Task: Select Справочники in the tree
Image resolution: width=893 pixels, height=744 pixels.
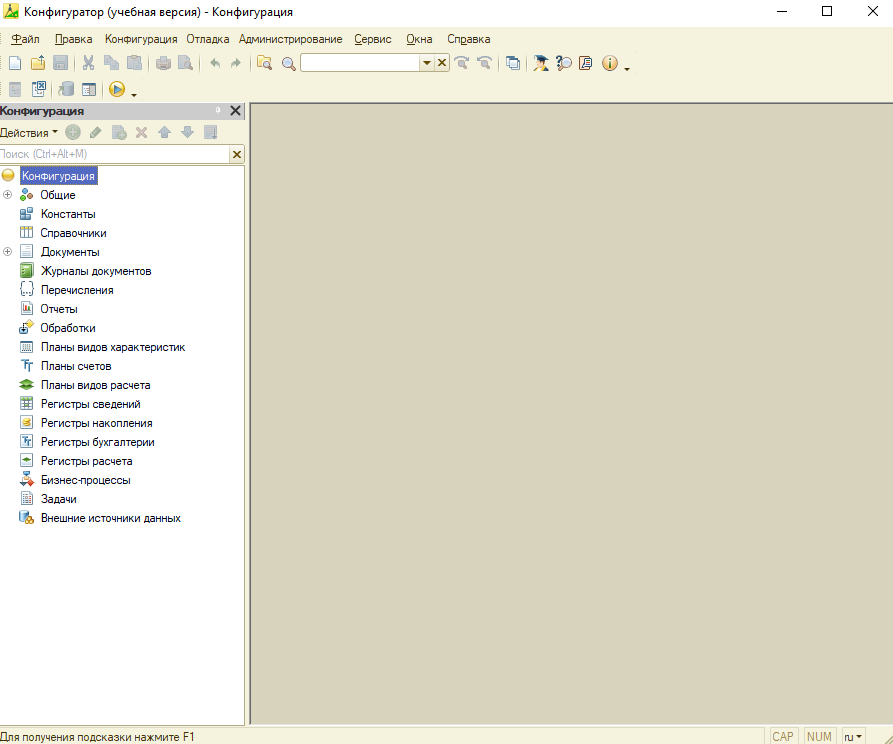Action: tap(73, 233)
